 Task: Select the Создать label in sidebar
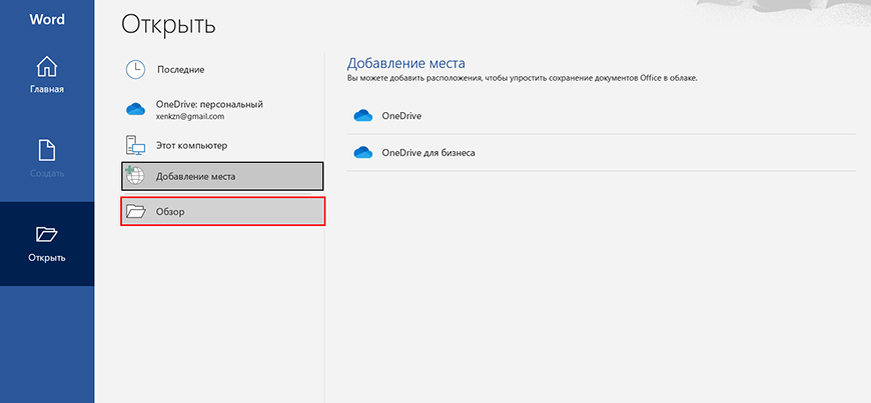47,173
